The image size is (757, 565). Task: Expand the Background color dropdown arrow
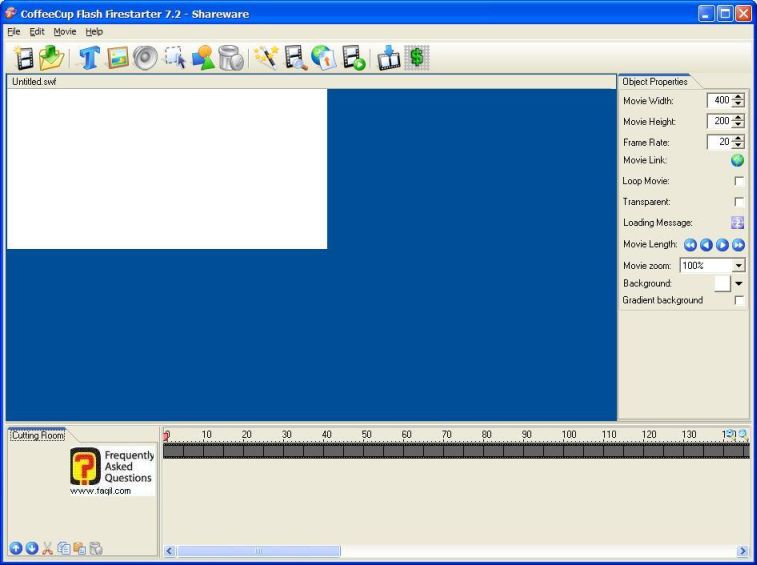(x=739, y=284)
